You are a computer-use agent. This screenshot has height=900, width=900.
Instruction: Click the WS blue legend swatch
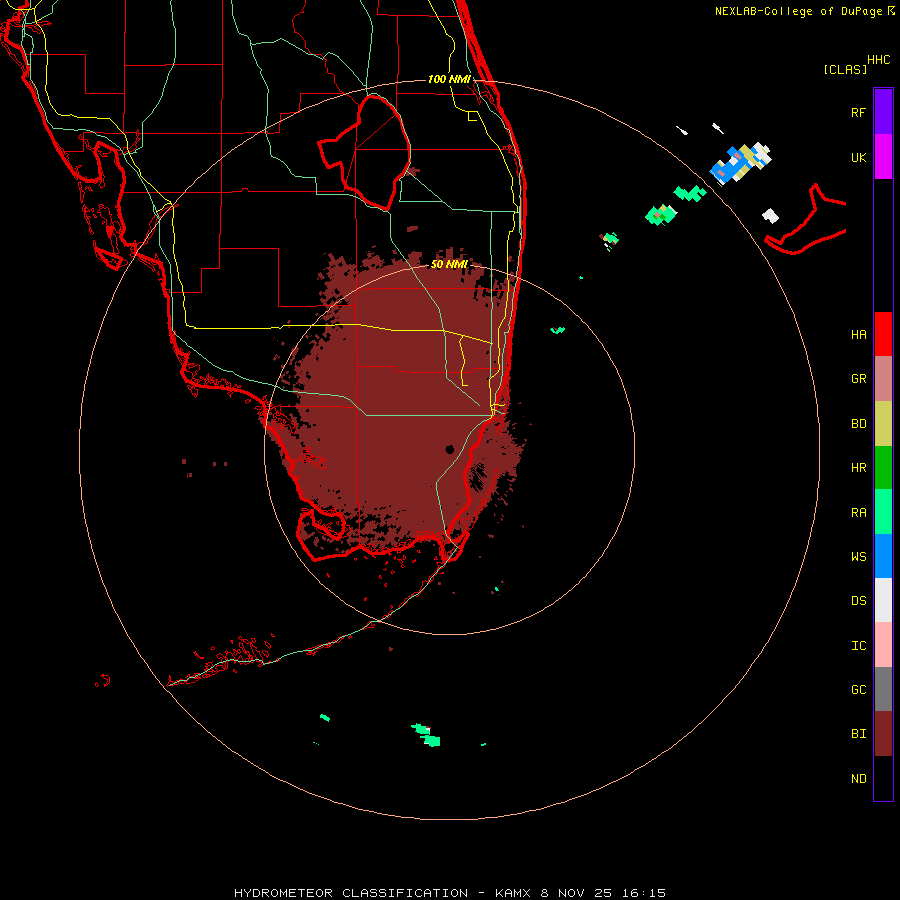point(883,556)
